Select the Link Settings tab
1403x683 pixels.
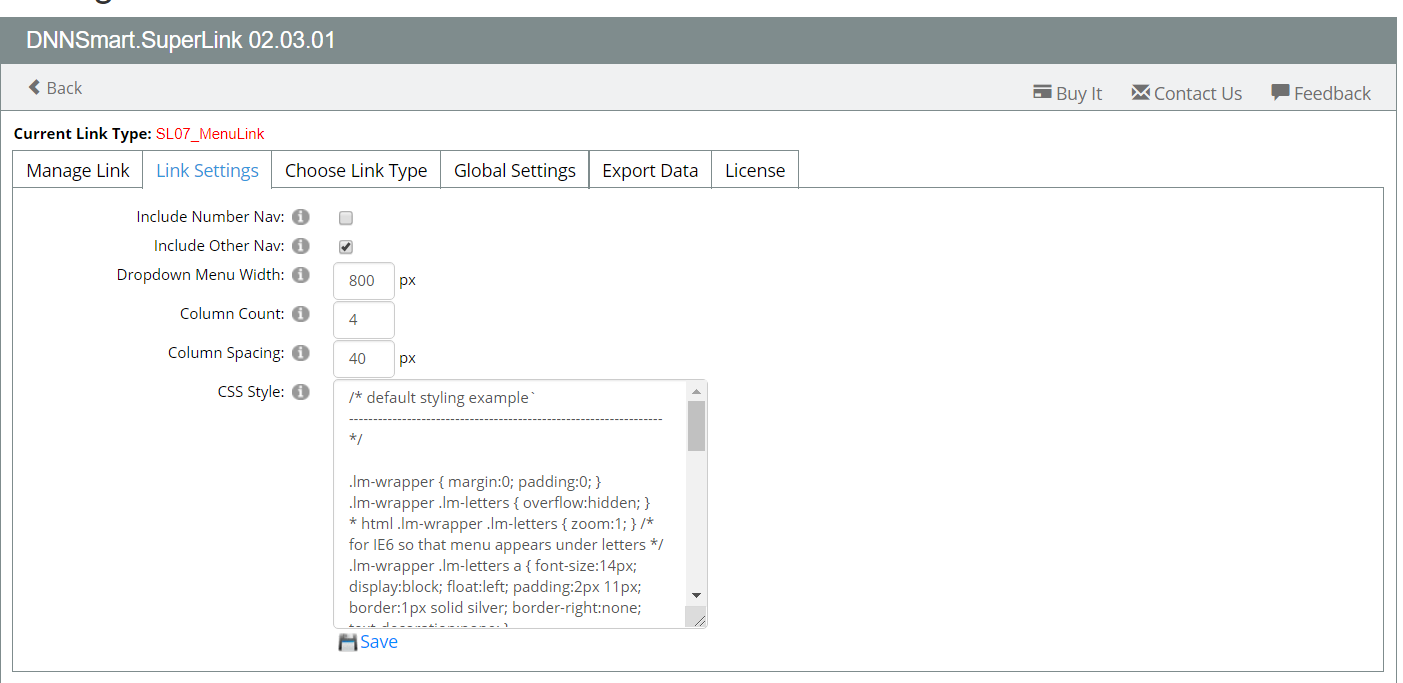(208, 170)
